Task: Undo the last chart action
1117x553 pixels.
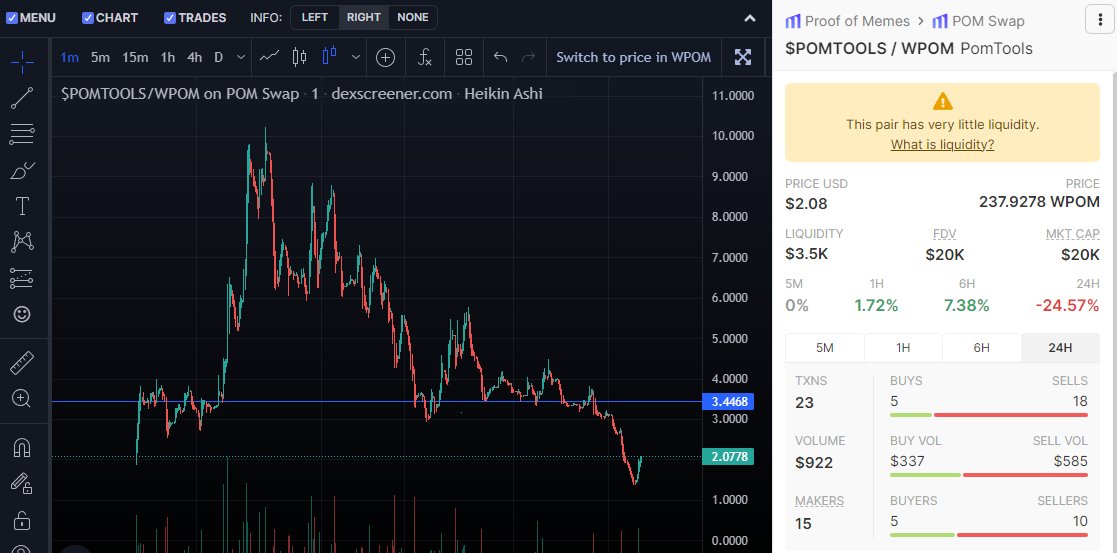Action: click(501, 58)
